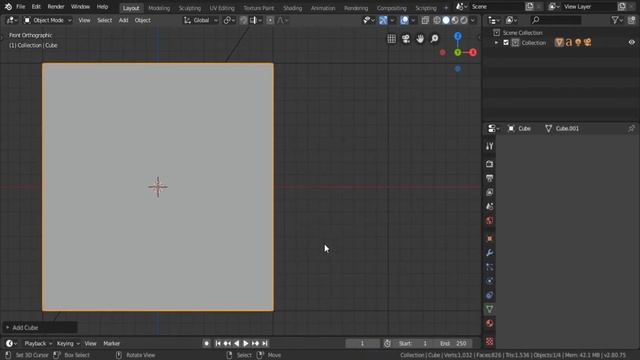Viewport: 640px width, 360px height.
Task: Open the Particles properties tab
Action: pyautogui.click(x=489, y=267)
